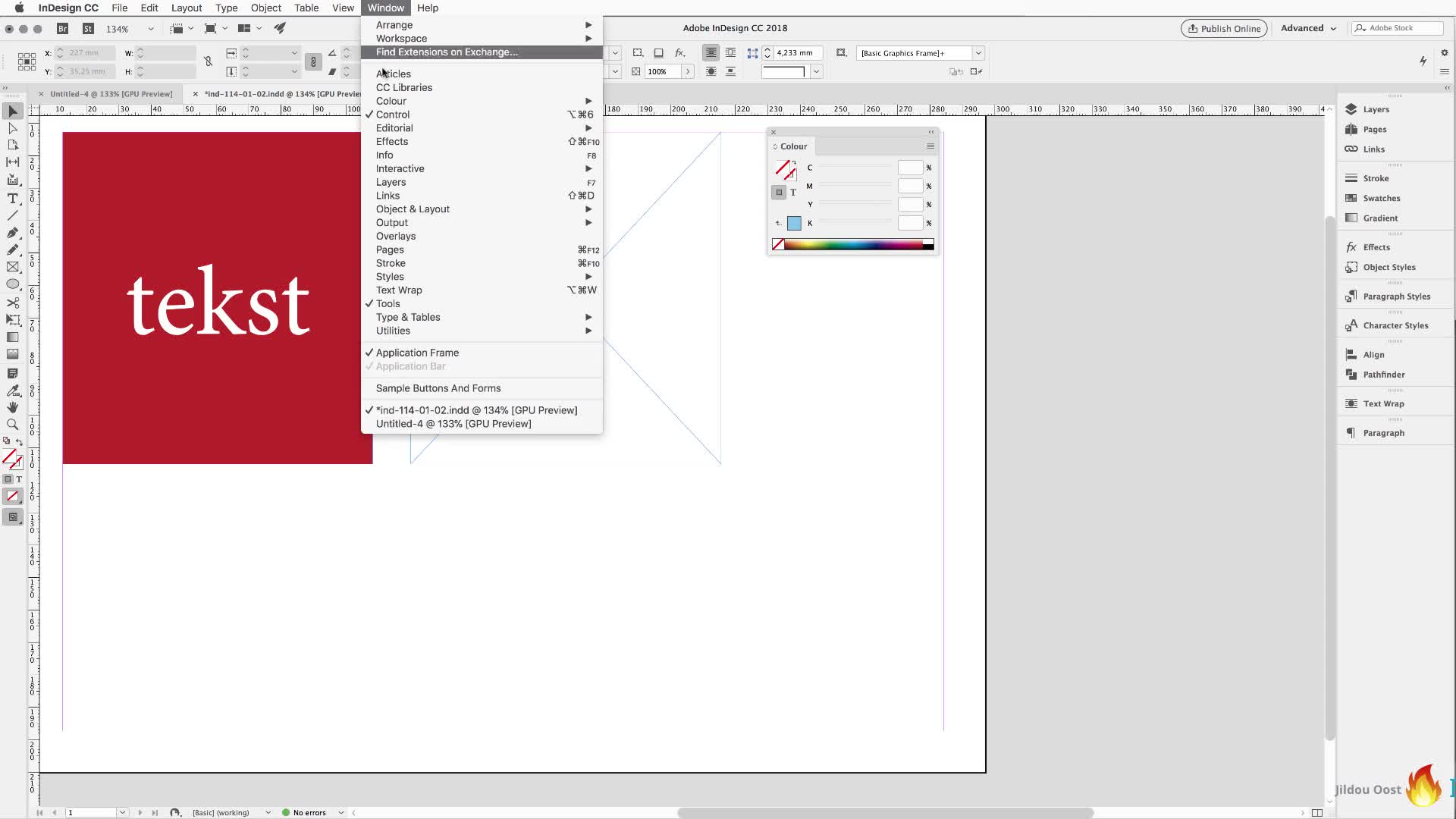Viewport: 1456px width, 819px height.
Task: Select the Note tool
Action: pos(13,373)
